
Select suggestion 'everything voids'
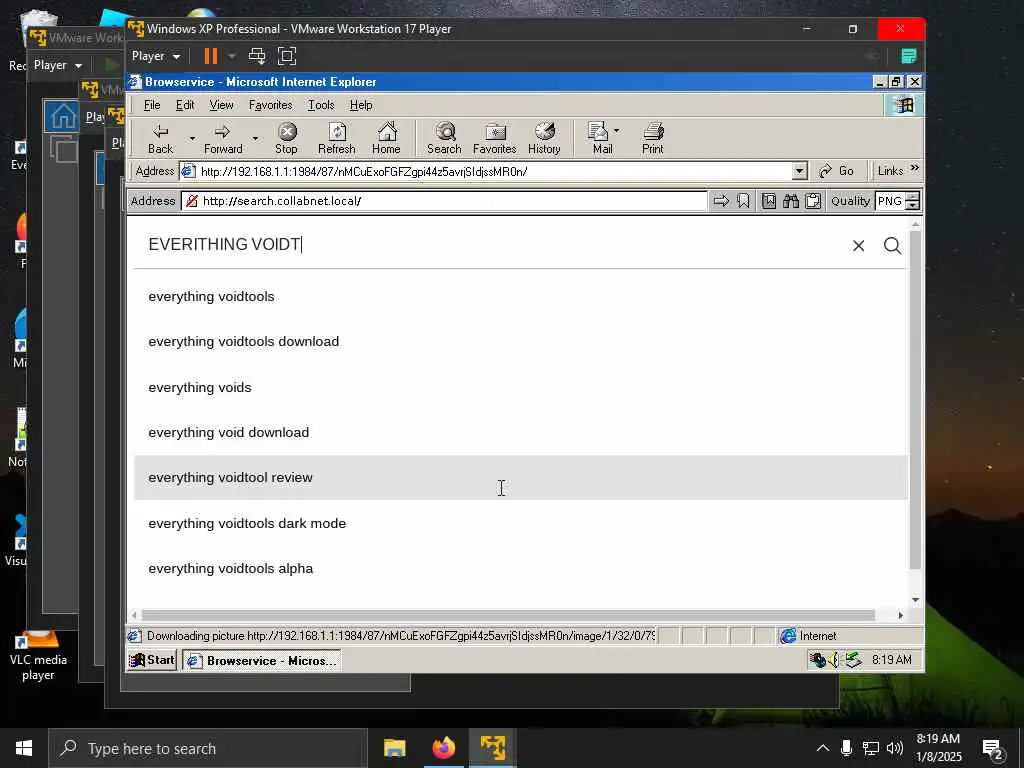520,387
